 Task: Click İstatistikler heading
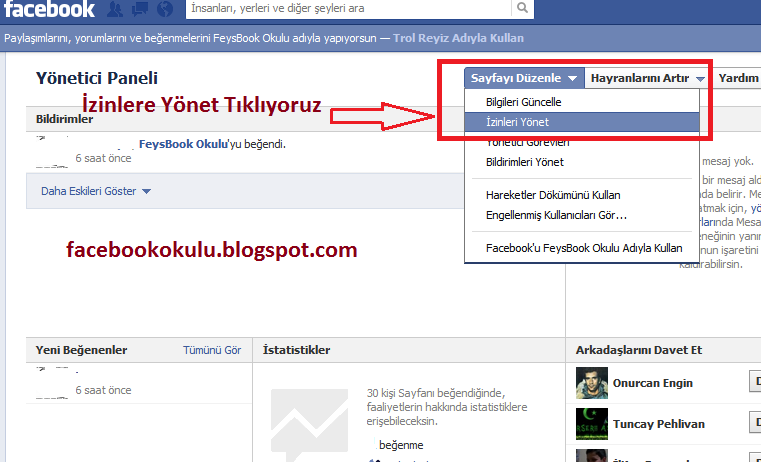point(297,350)
